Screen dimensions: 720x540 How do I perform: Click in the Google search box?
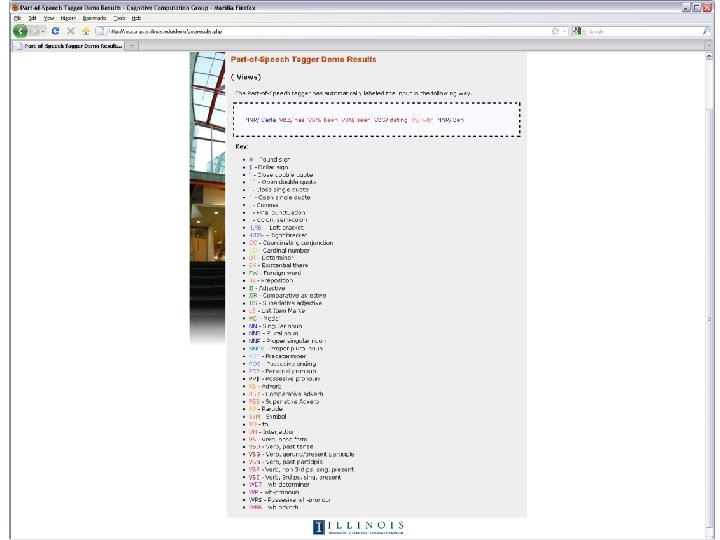point(643,31)
